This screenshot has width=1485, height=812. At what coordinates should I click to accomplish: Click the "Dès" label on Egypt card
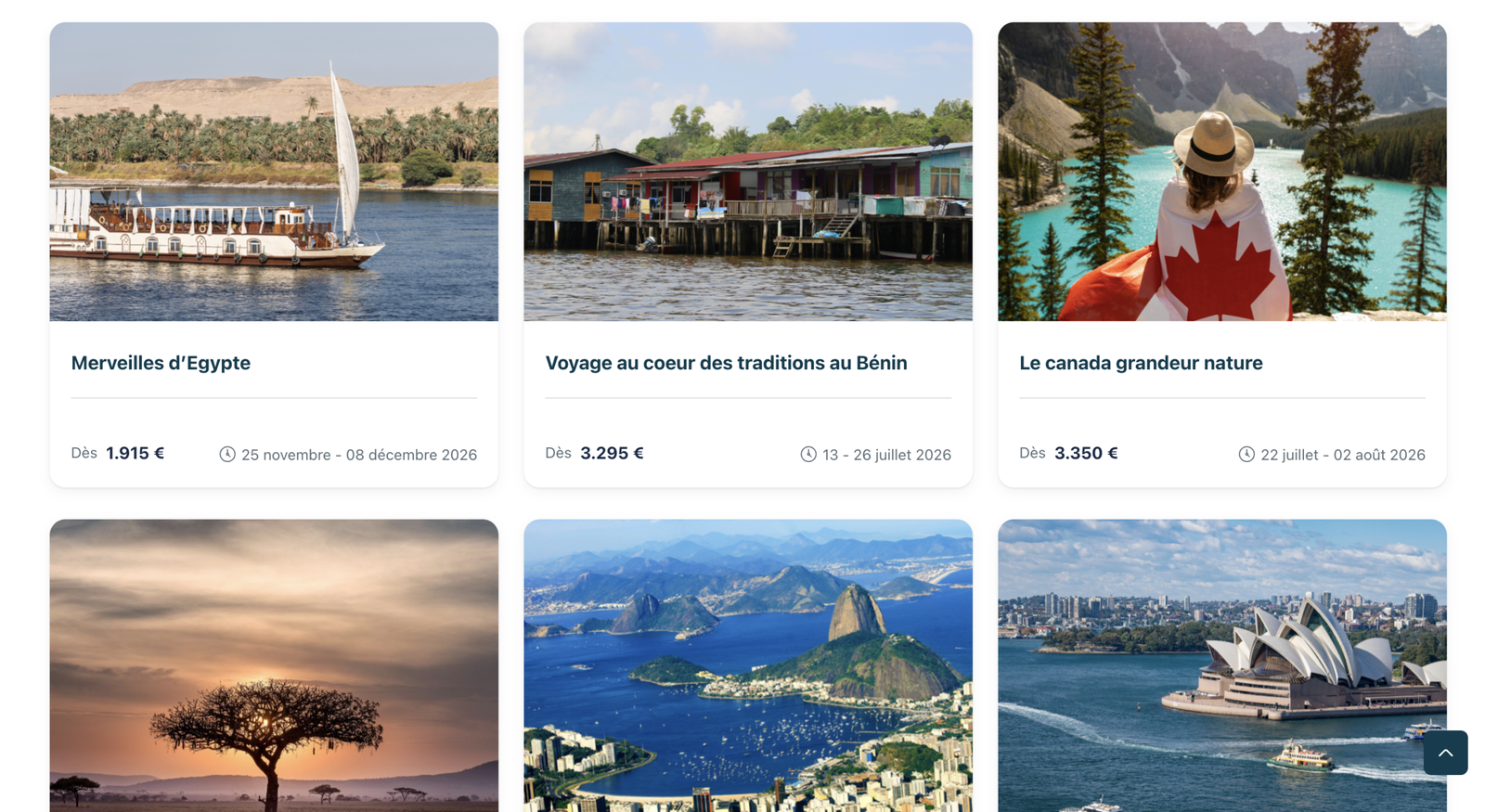(x=84, y=453)
